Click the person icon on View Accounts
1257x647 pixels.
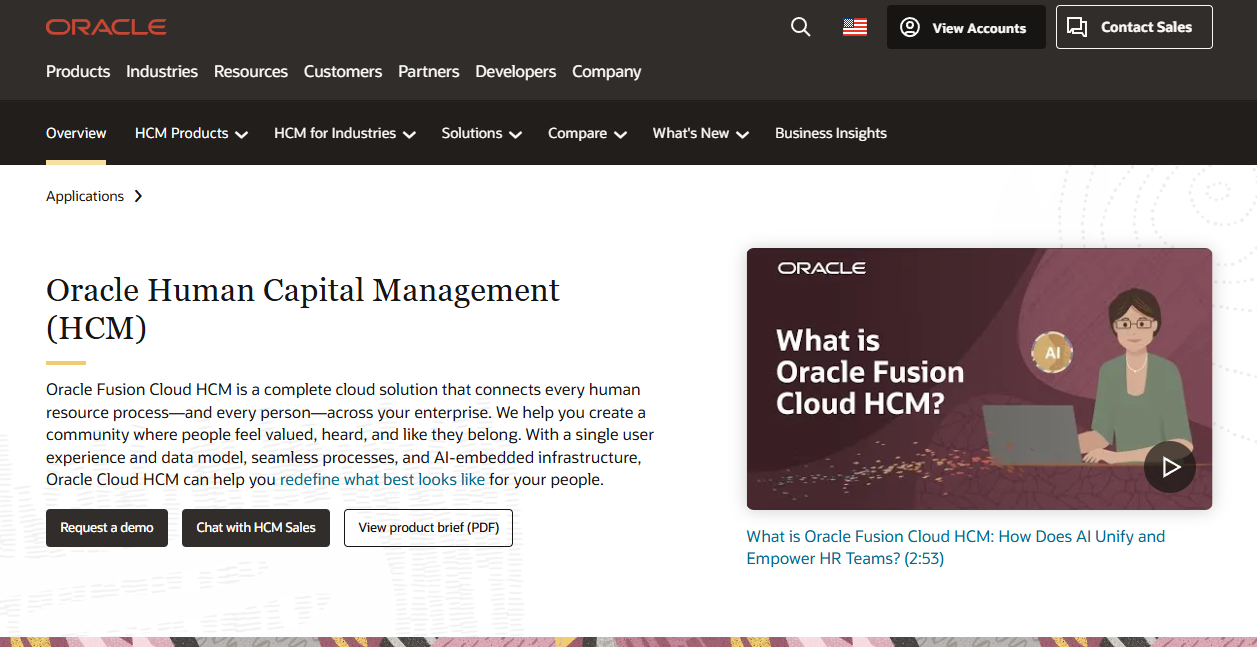(x=910, y=27)
